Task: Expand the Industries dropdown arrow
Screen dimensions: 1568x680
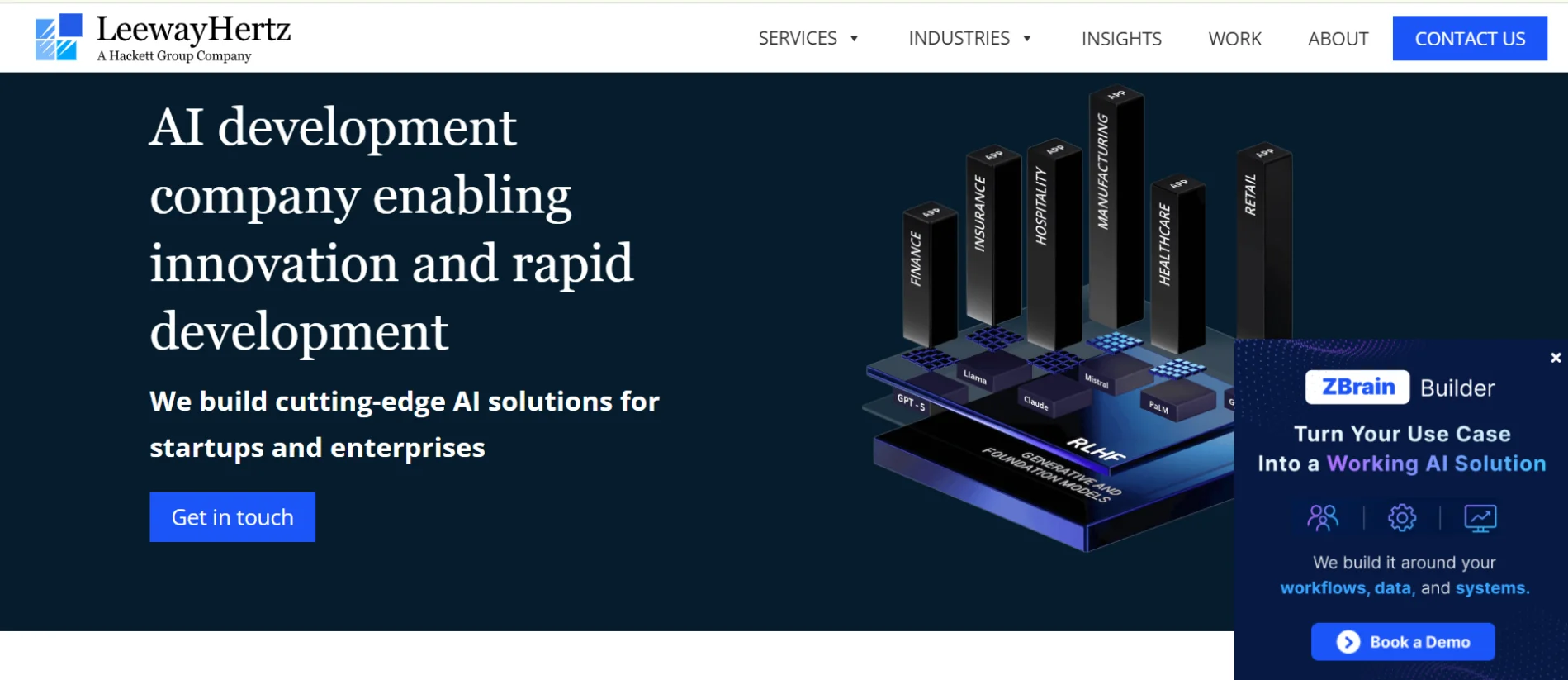Action: (1027, 39)
